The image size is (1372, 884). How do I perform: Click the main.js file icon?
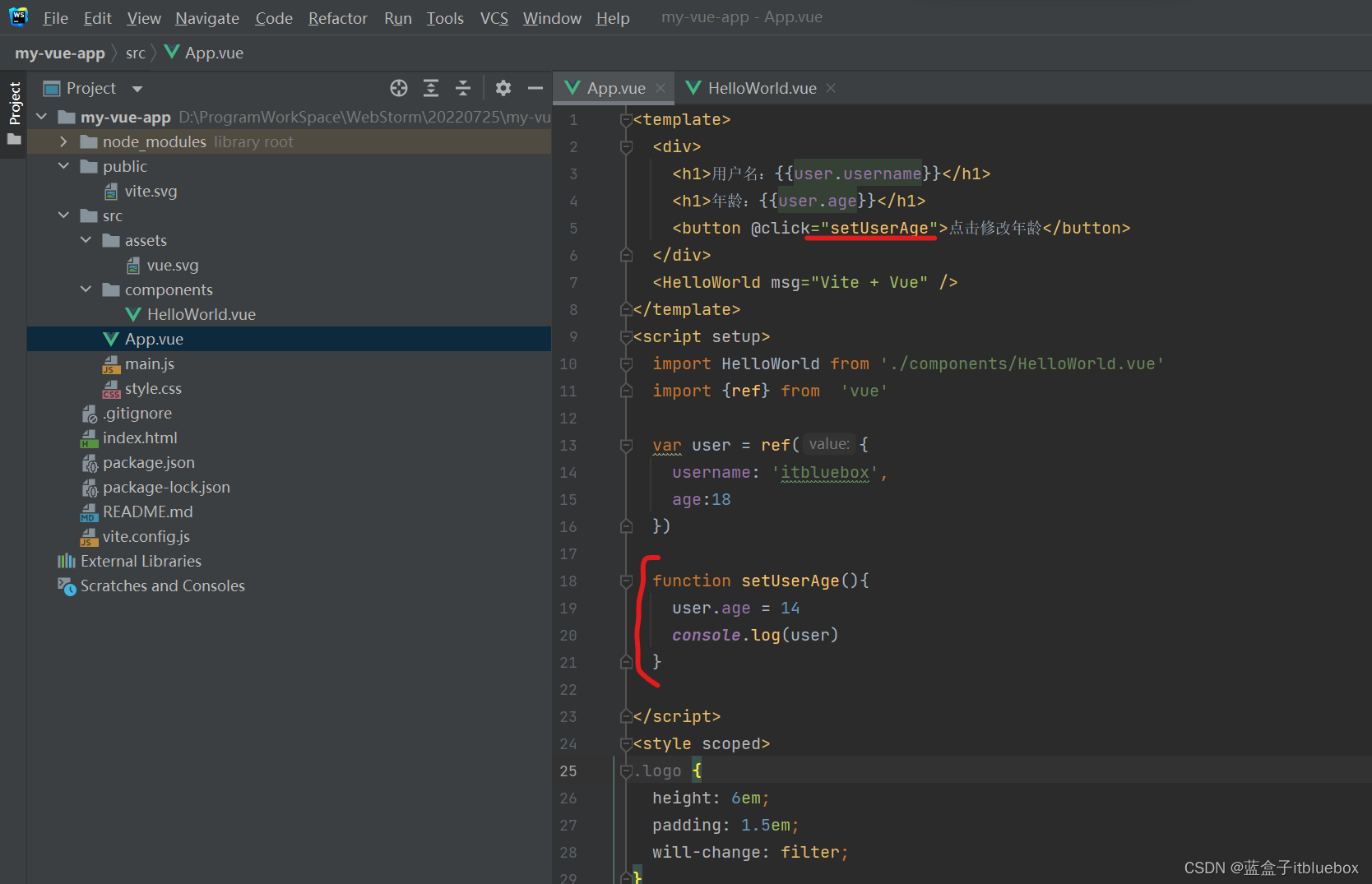point(111,364)
